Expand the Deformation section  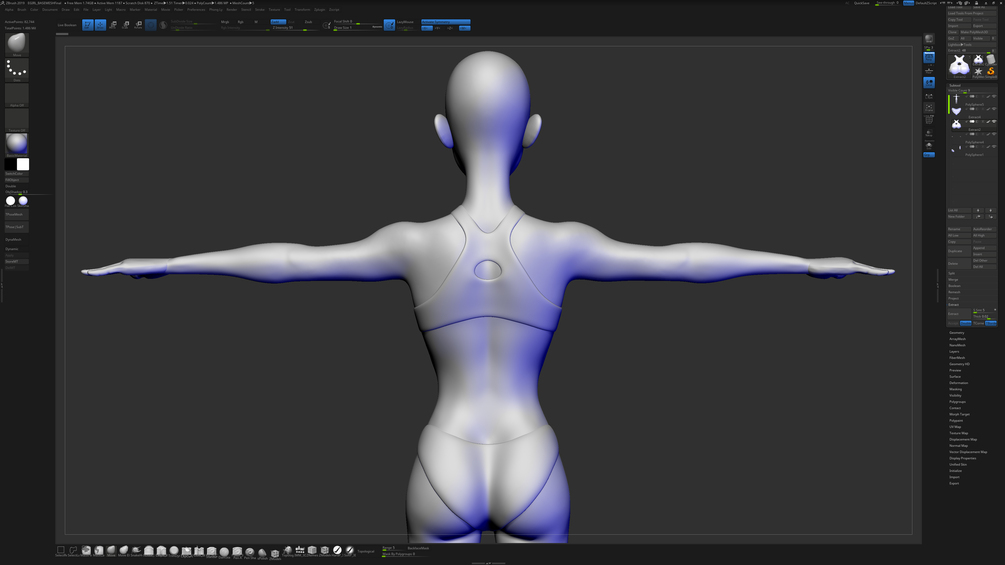click(957, 382)
